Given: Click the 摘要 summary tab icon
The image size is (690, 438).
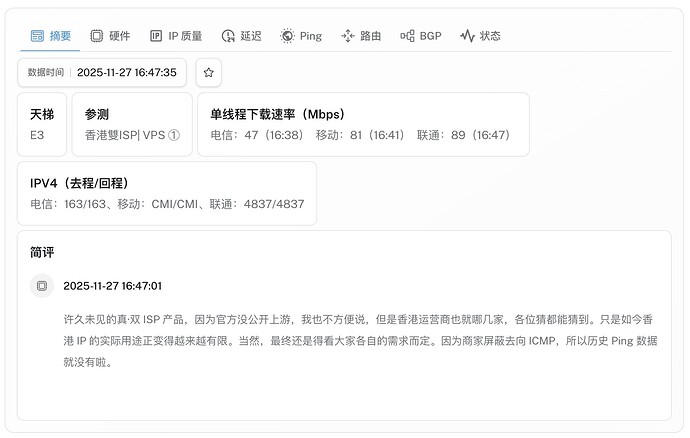Looking at the screenshot, I should coord(37,36).
